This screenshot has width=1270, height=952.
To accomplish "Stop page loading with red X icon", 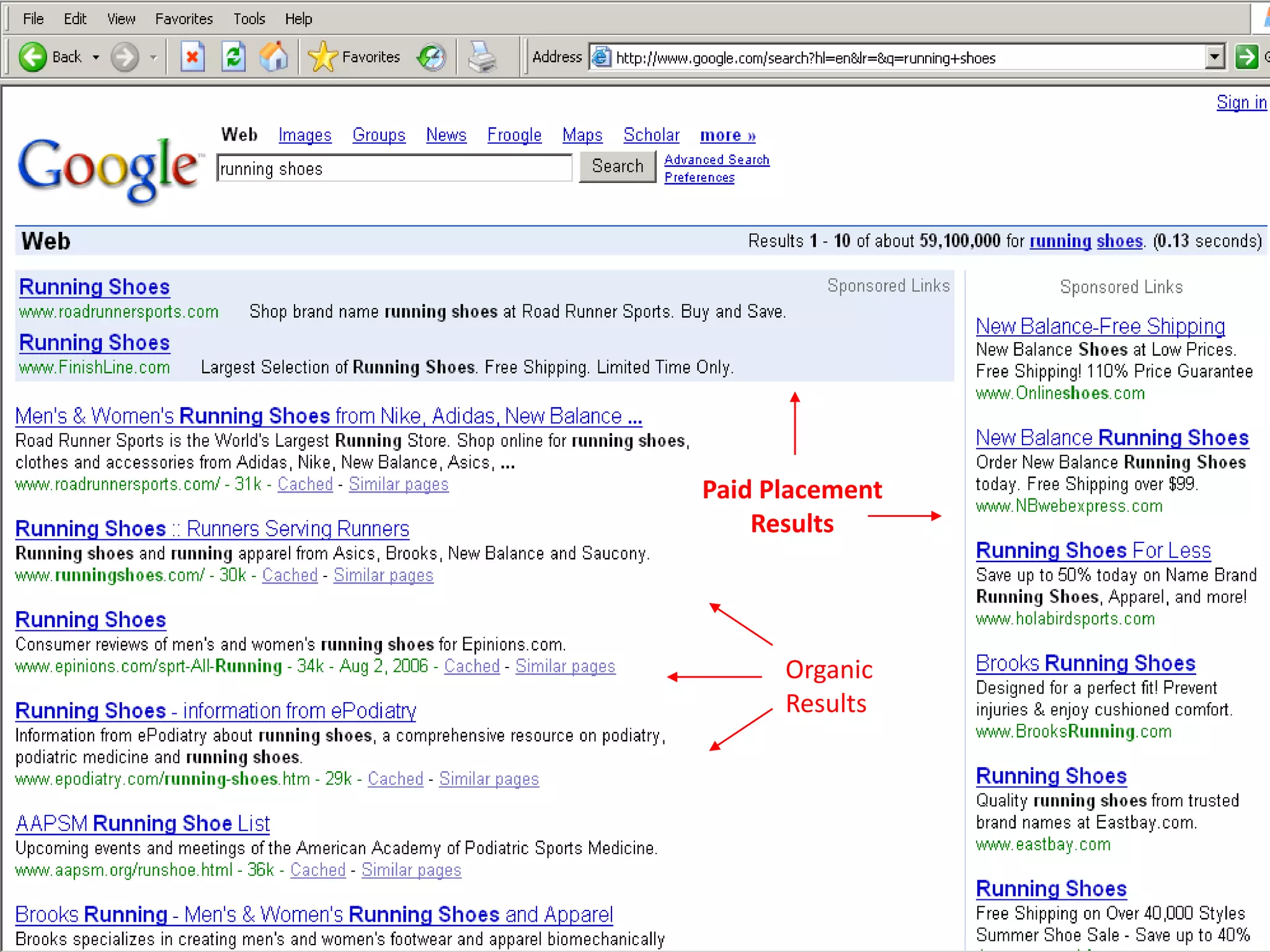I will [x=192, y=58].
